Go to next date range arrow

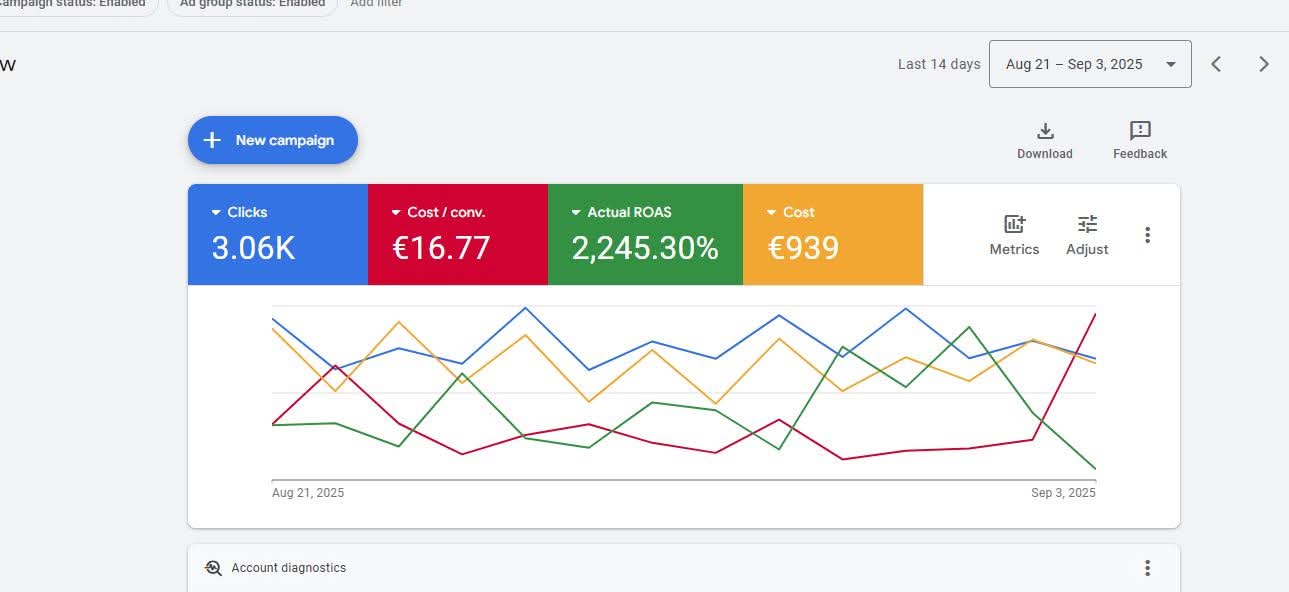(x=1264, y=64)
